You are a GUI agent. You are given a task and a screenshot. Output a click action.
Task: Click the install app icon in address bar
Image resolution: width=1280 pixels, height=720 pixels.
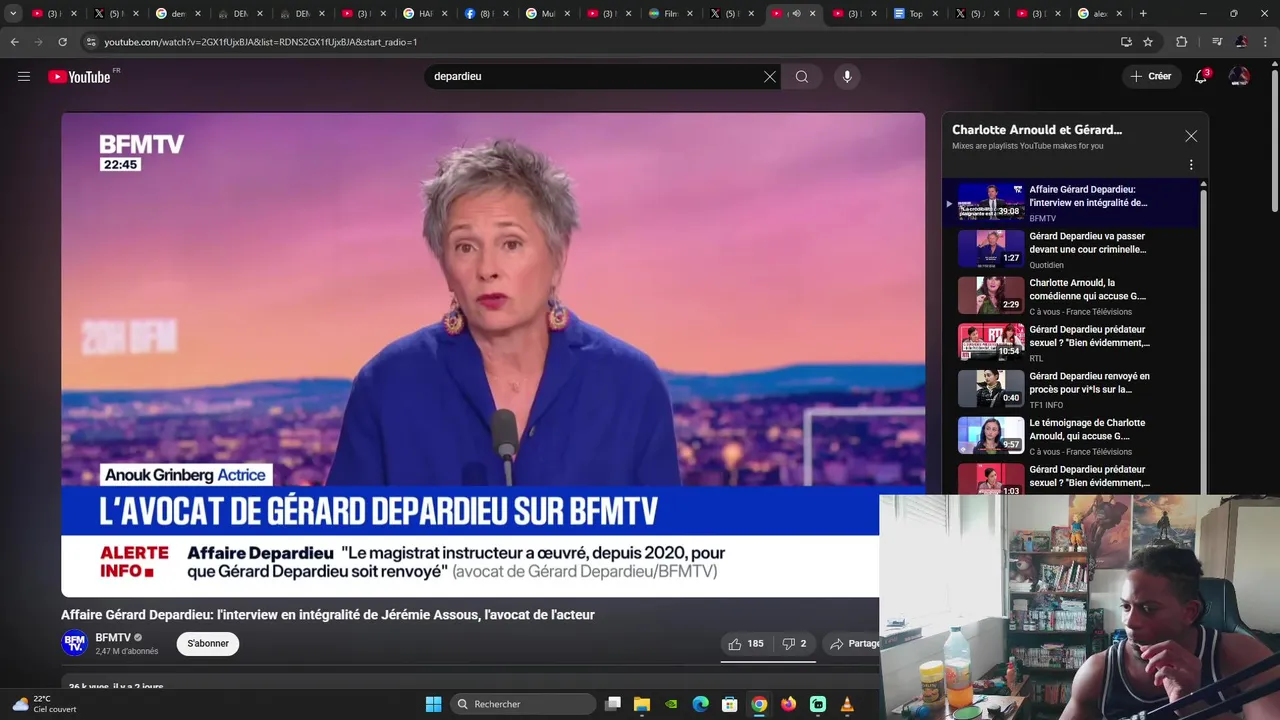[x=1126, y=42]
